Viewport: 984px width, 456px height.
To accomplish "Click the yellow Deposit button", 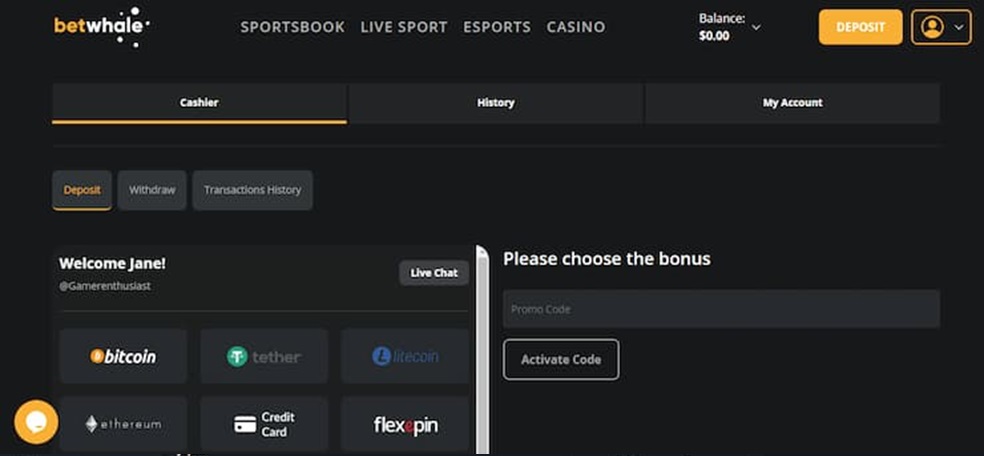I will point(860,27).
